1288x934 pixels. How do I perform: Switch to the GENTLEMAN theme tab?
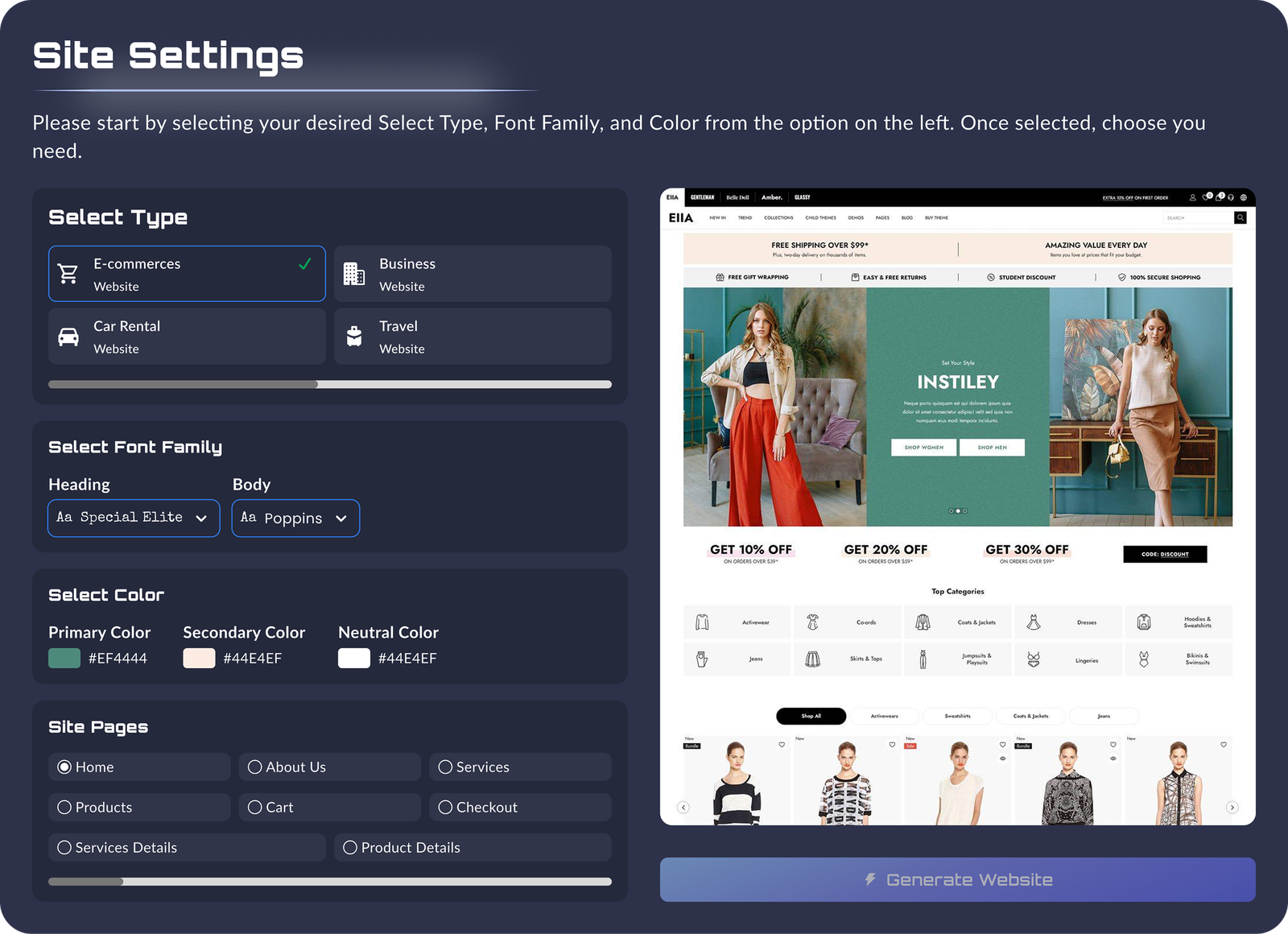click(x=702, y=197)
